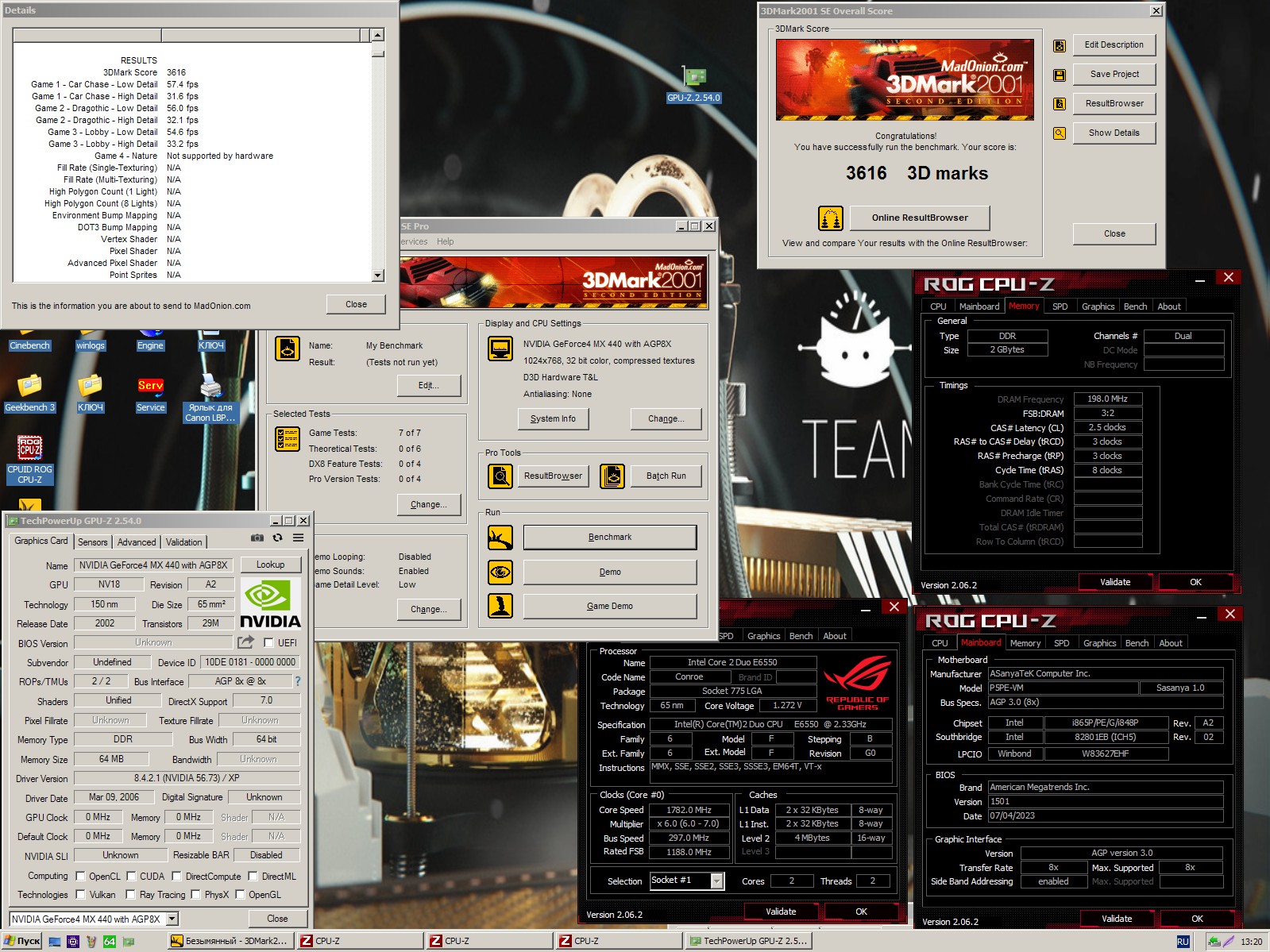Take a GPU-Z screenshot via camera icon
1270x952 pixels.
pos(257,538)
